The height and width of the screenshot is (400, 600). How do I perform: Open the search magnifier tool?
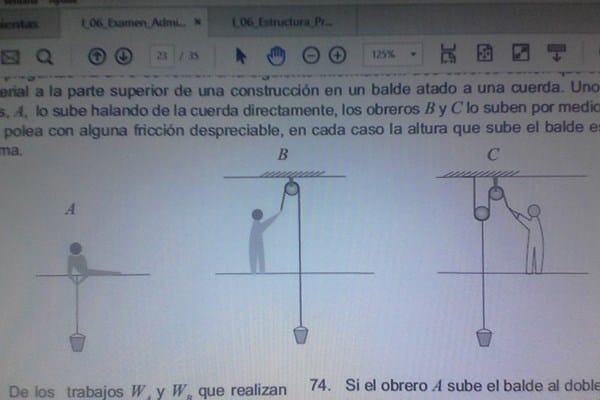pos(44,57)
